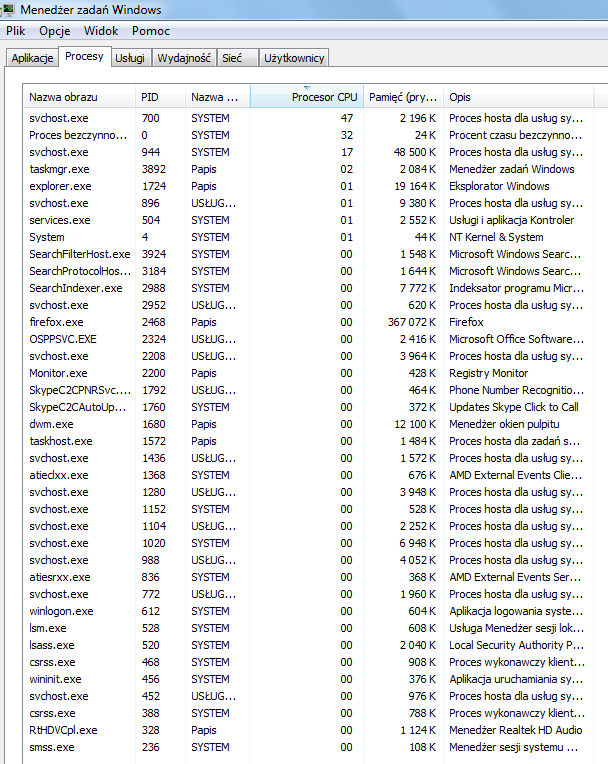The image size is (608, 764).
Task: Select svchost.exe with PID 1152
Action: (x=308, y=509)
